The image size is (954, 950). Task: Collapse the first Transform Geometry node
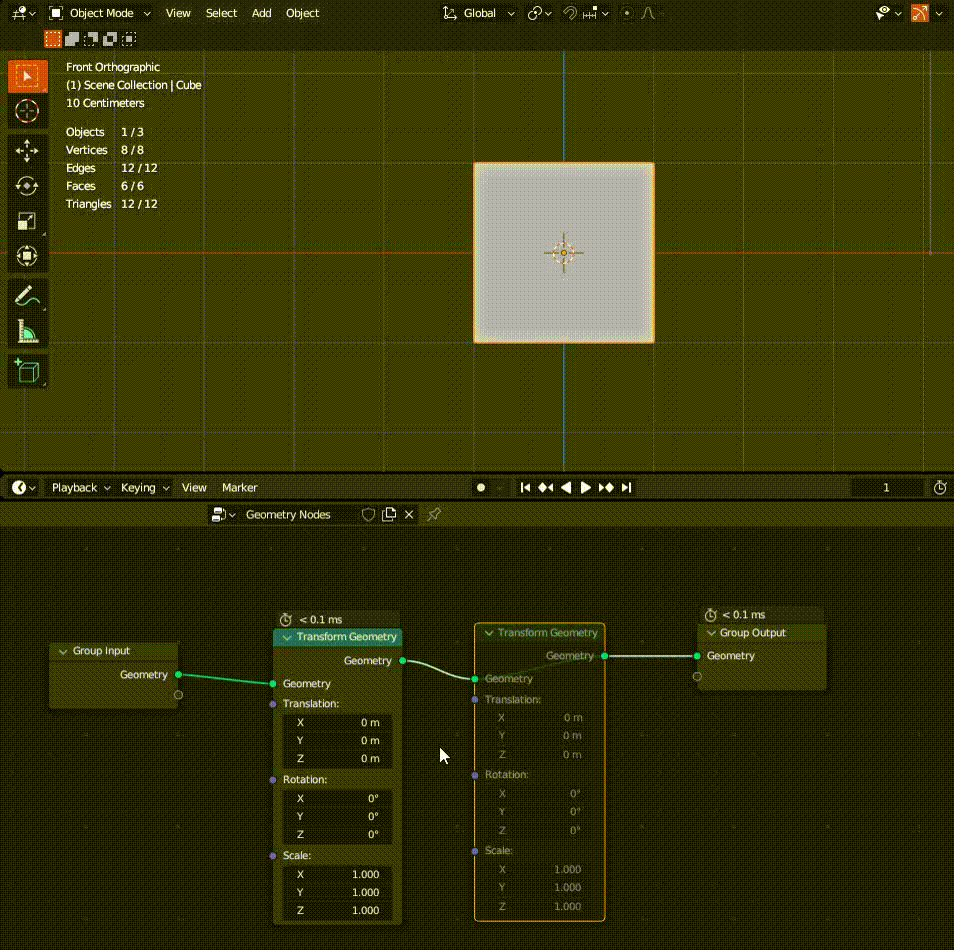[287, 637]
